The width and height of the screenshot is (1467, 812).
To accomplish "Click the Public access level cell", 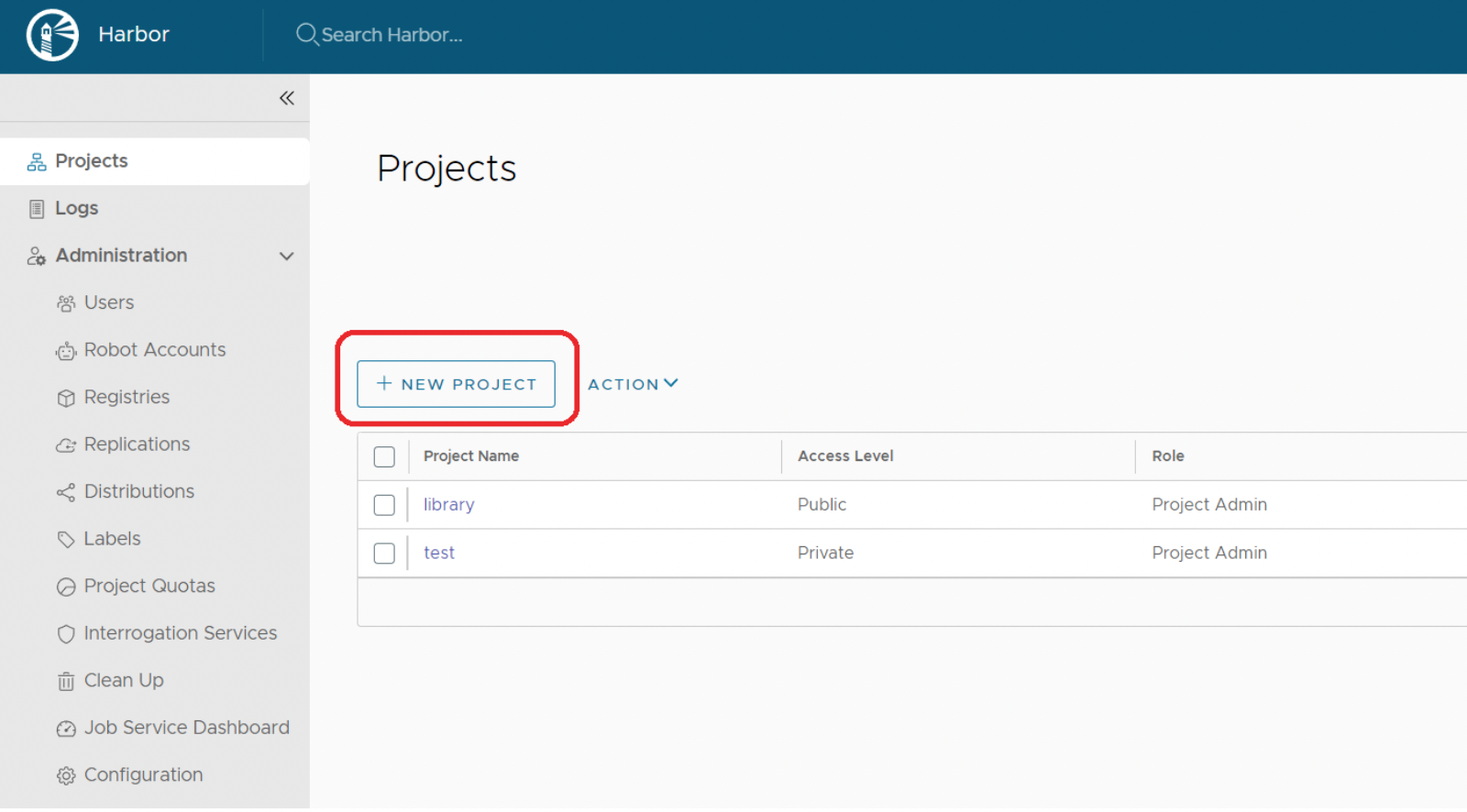I will (822, 505).
